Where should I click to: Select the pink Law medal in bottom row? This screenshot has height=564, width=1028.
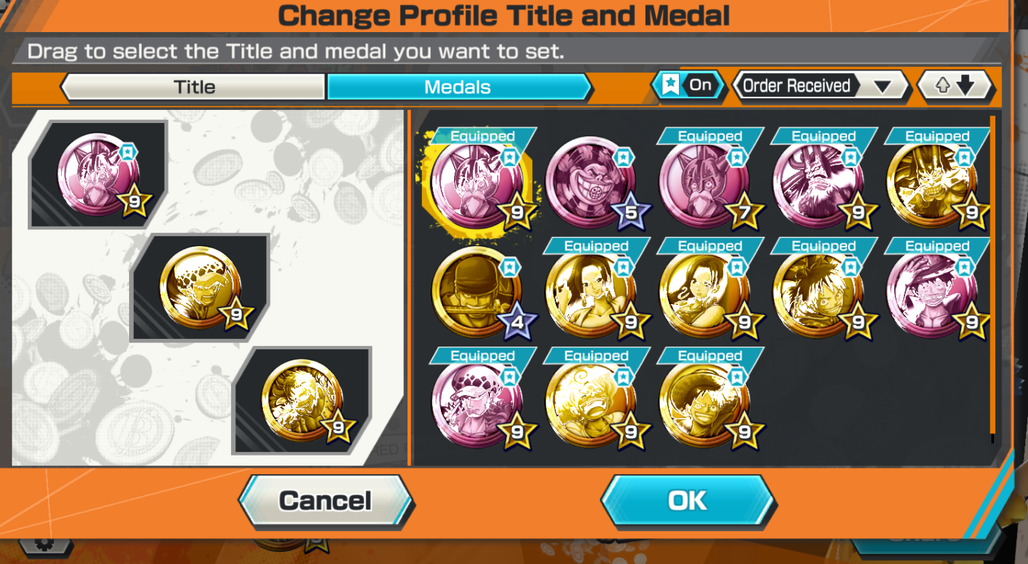477,401
